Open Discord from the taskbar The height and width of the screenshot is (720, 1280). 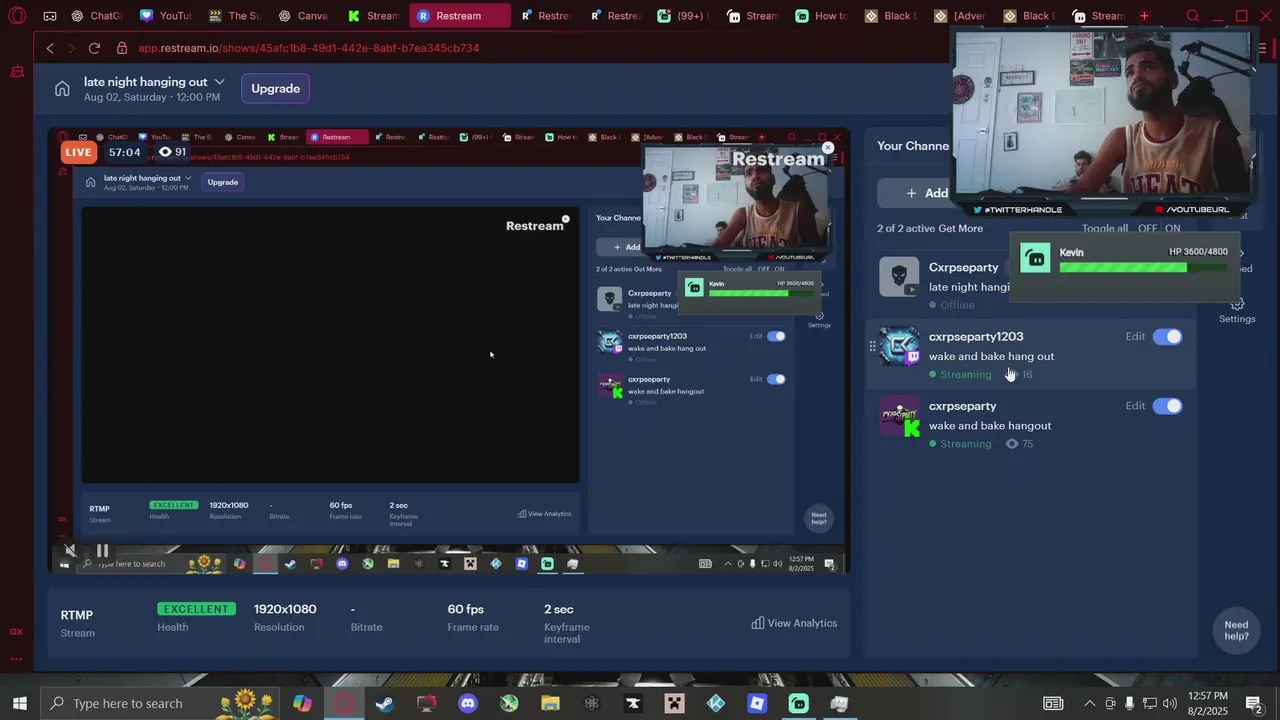point(467,703)
